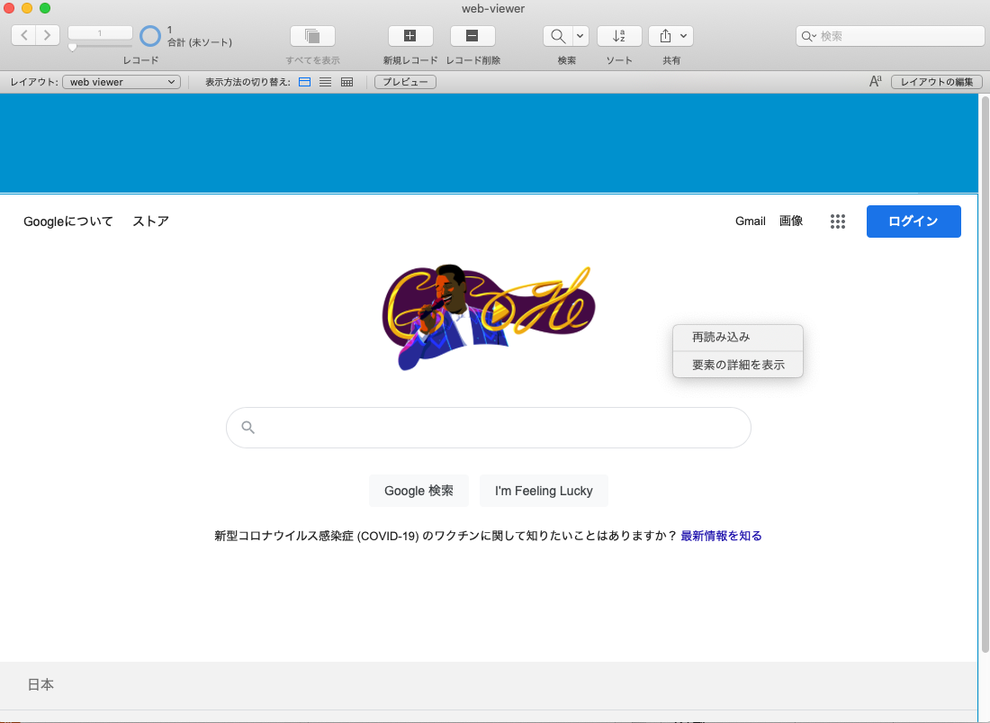Screen dimensions: 990x723
Task: Open the Layout popup menu
Action: 122,82
